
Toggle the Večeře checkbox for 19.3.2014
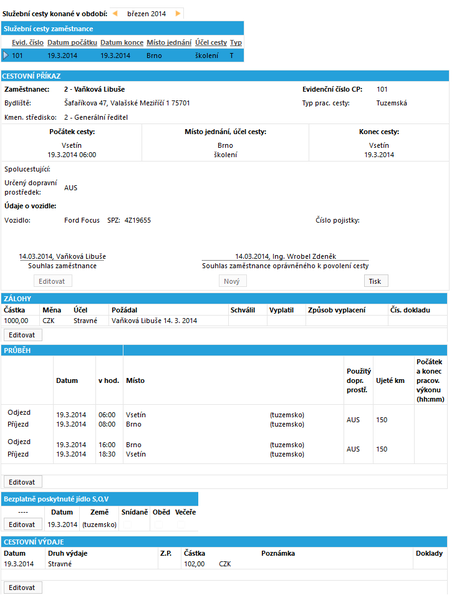pos(181,525)
